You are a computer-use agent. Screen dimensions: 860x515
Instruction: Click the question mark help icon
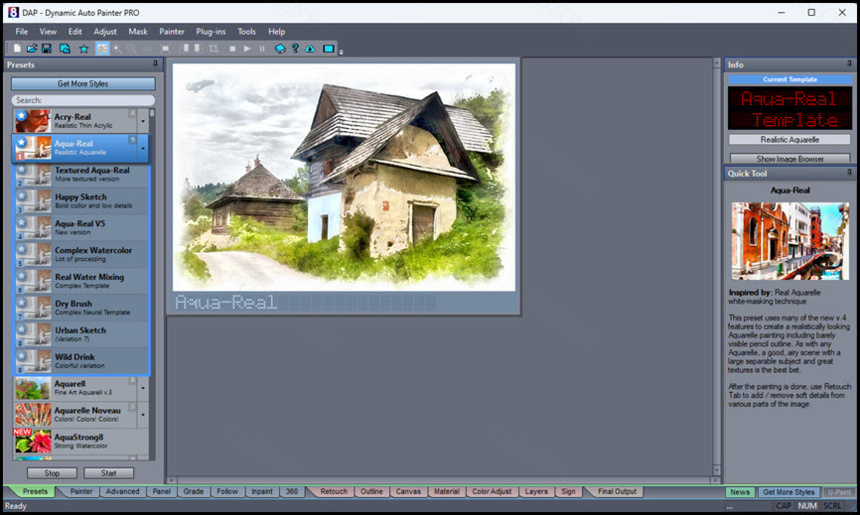tap(295, 49)
